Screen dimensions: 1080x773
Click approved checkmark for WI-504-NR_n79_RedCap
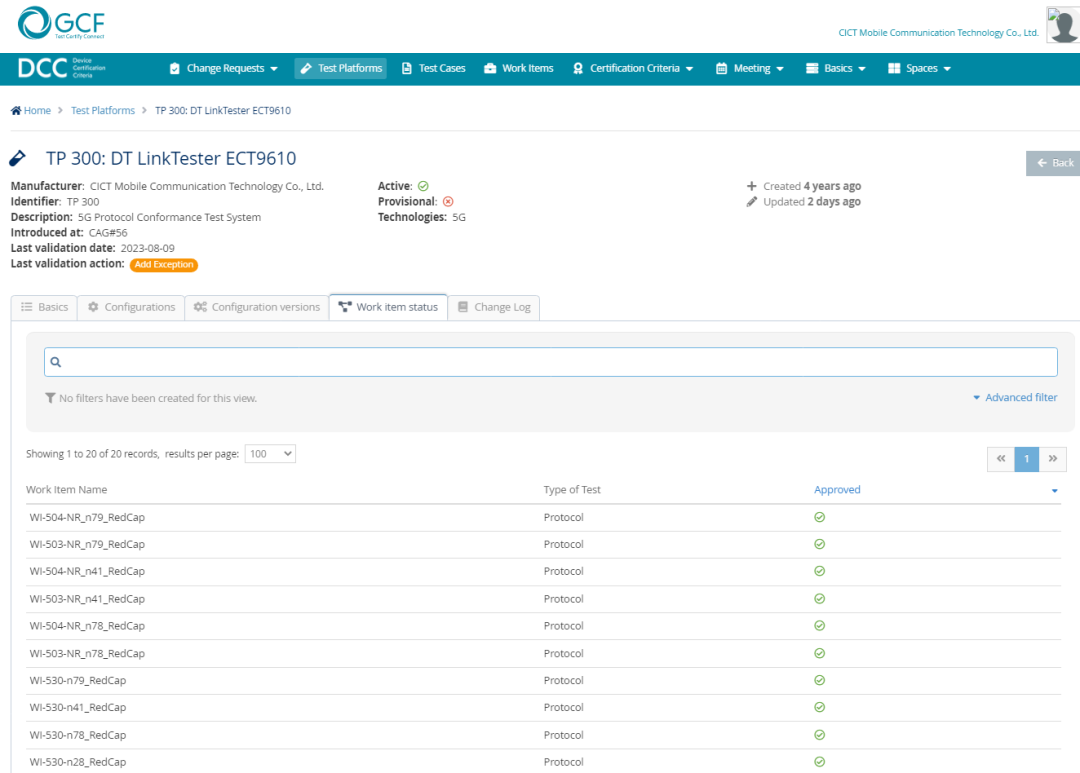point(819,517)
